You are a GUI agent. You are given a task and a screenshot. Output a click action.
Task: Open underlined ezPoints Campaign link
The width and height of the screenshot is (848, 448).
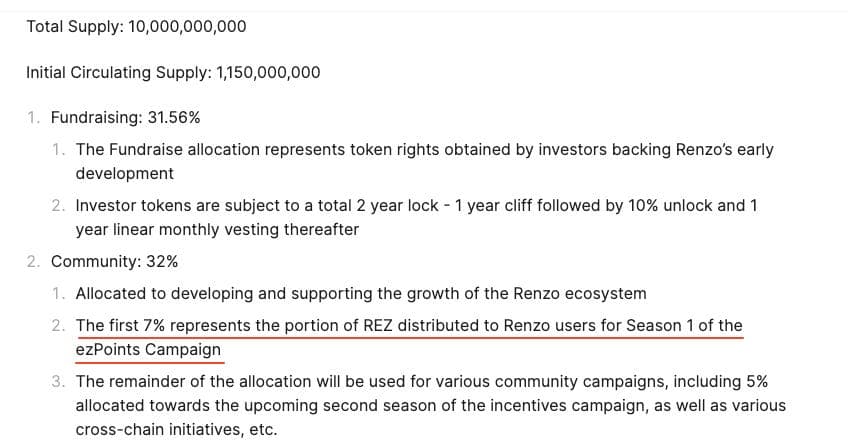pos(148,350)
